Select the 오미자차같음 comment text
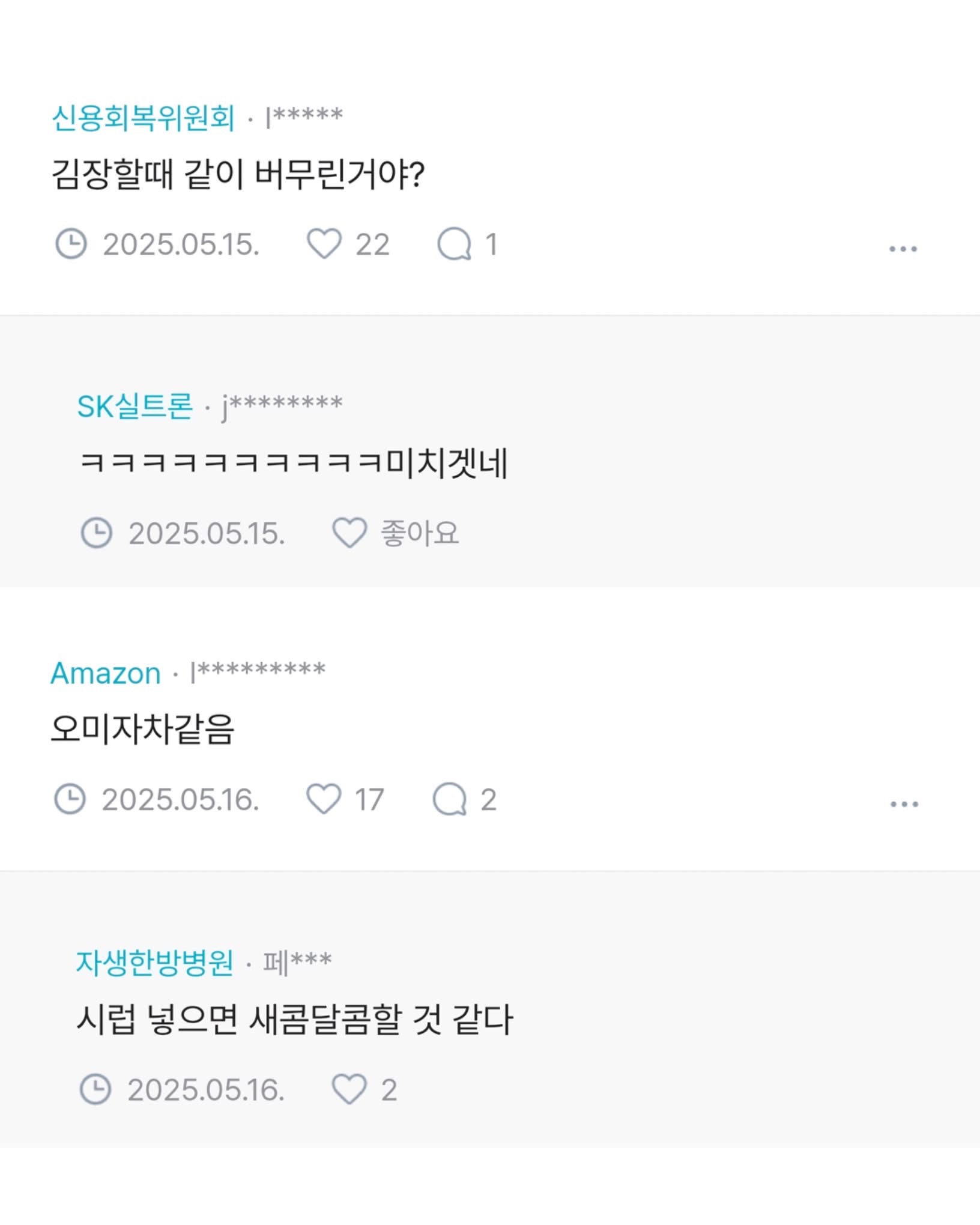The image size is (980, 1225). [142, 730]
